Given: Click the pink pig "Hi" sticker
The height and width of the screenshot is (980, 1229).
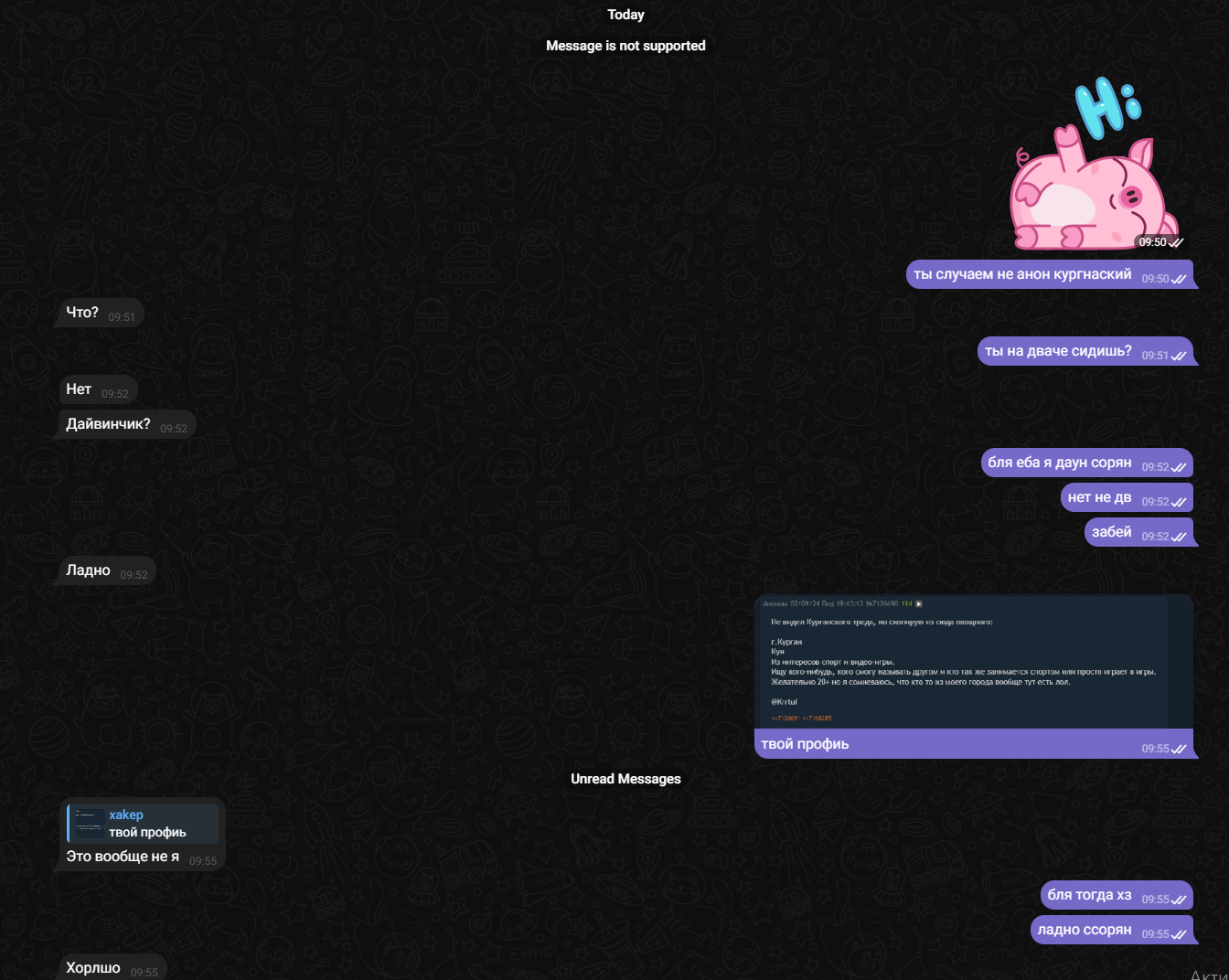Looking at the screenshot, I should (x=1095, y=163).
